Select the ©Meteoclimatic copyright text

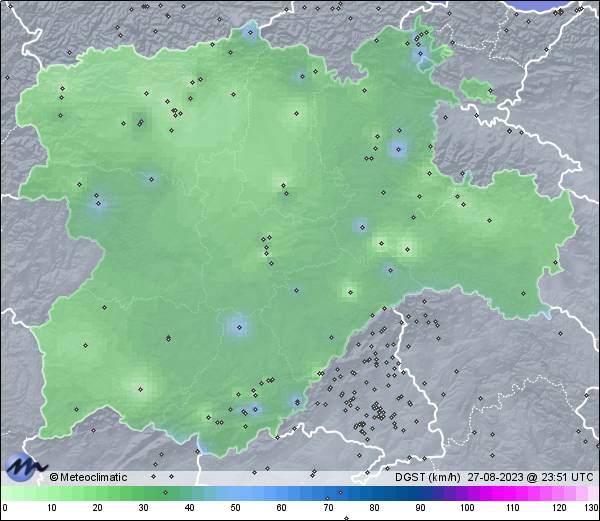click(88, 477)
